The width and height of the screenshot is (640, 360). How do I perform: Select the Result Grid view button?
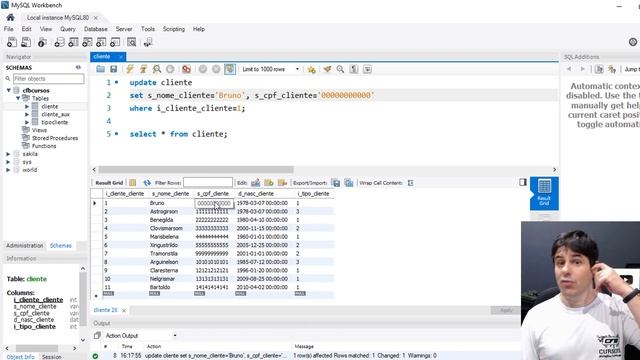544,193
